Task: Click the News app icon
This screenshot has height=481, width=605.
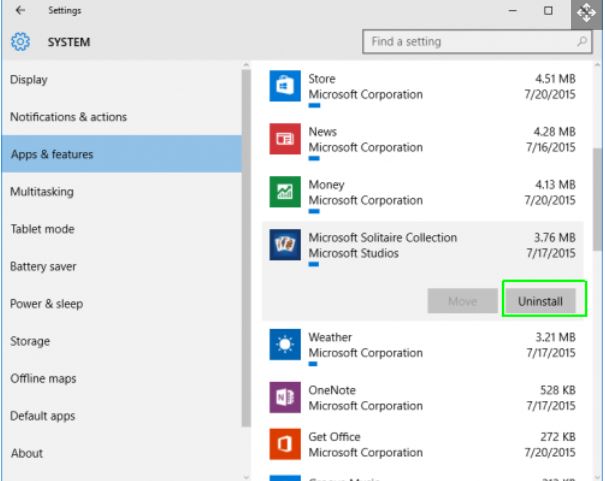Action: tap(285, 138)
